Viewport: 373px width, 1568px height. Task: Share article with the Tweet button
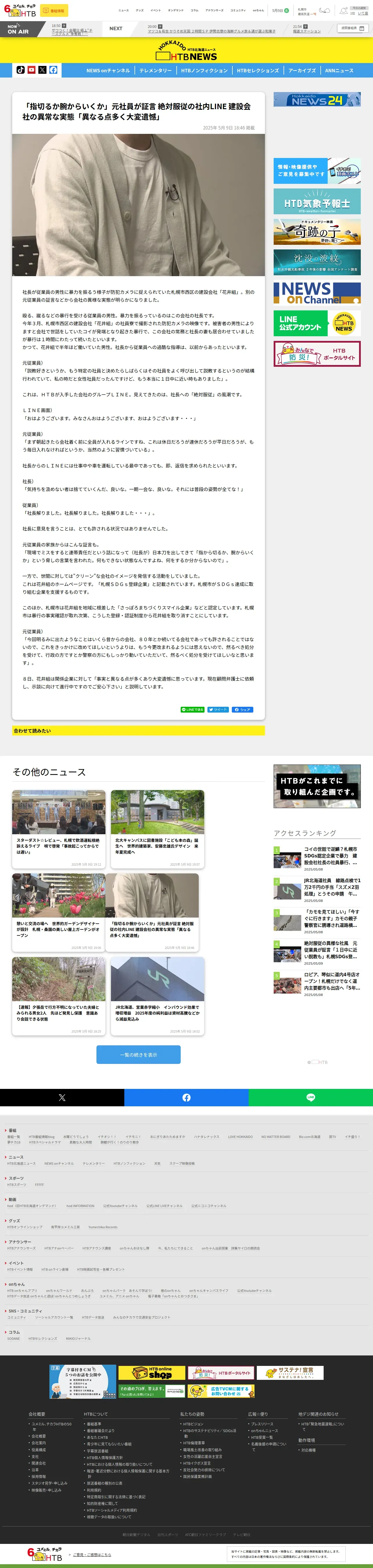click(x=218, y=710)
